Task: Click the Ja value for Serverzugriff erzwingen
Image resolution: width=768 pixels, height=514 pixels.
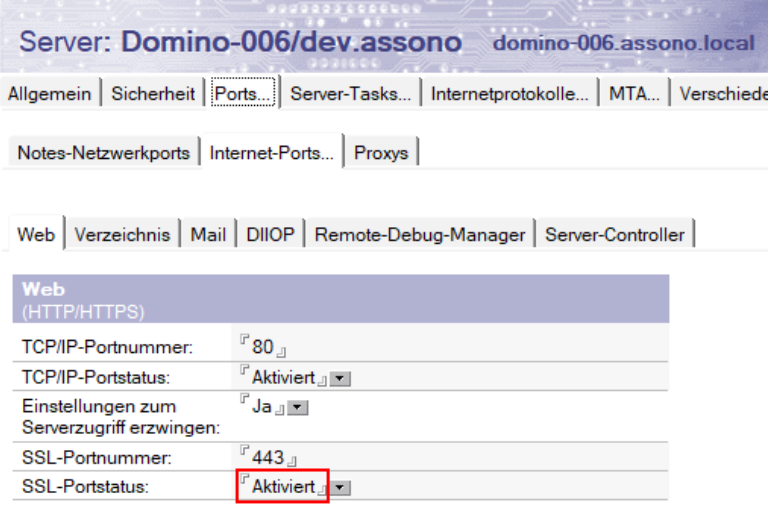Action: [x=262, y=406]
